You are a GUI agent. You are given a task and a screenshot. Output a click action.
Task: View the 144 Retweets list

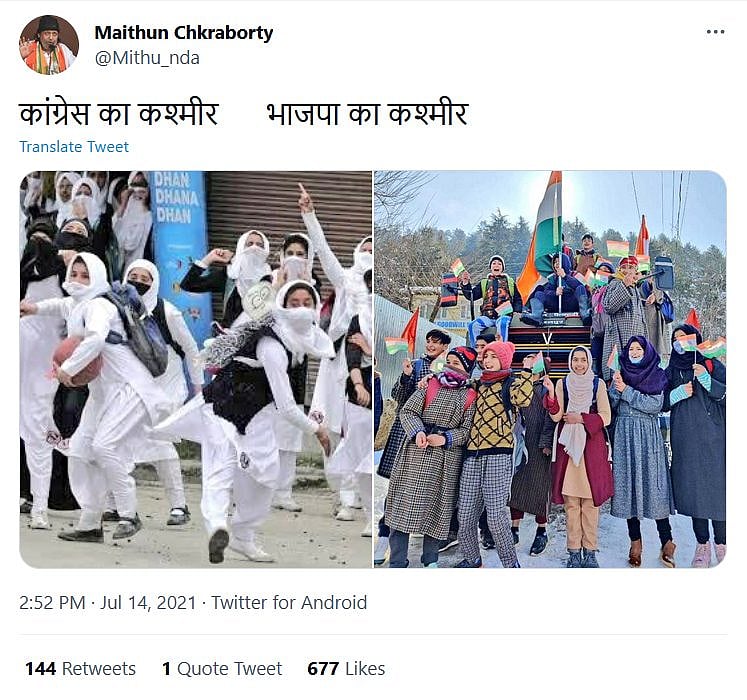[x=80, y=669]
